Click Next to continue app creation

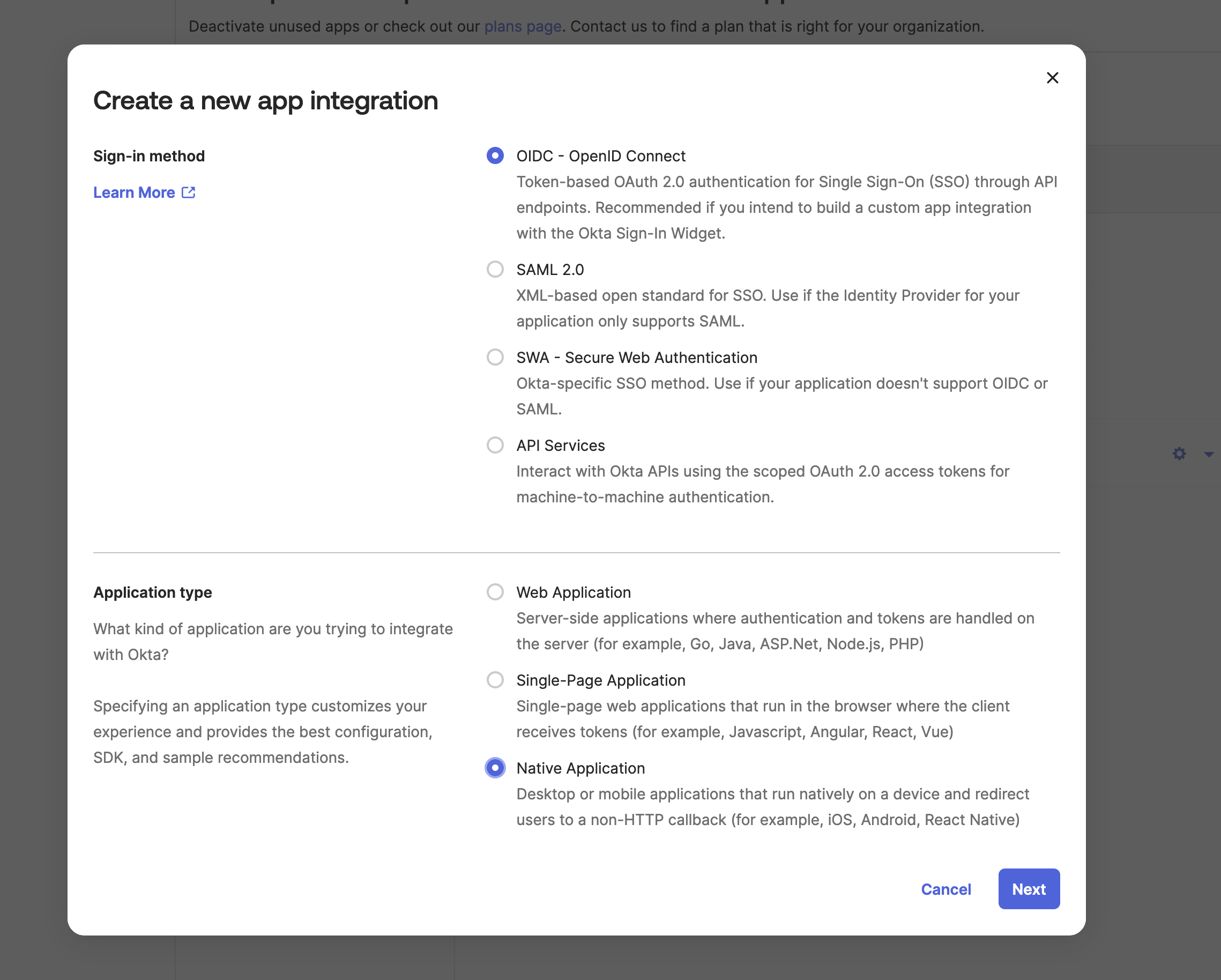point(1029,889)
